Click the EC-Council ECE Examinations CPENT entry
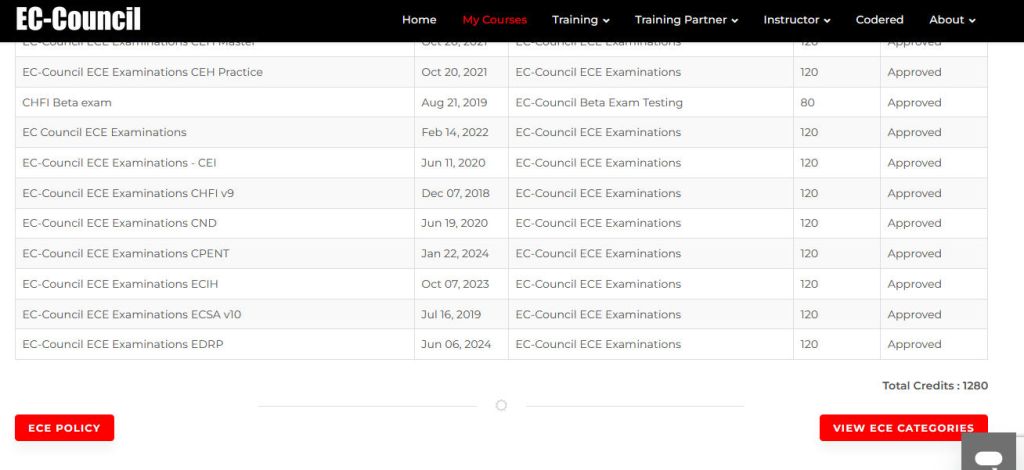 tap(125, 254)
